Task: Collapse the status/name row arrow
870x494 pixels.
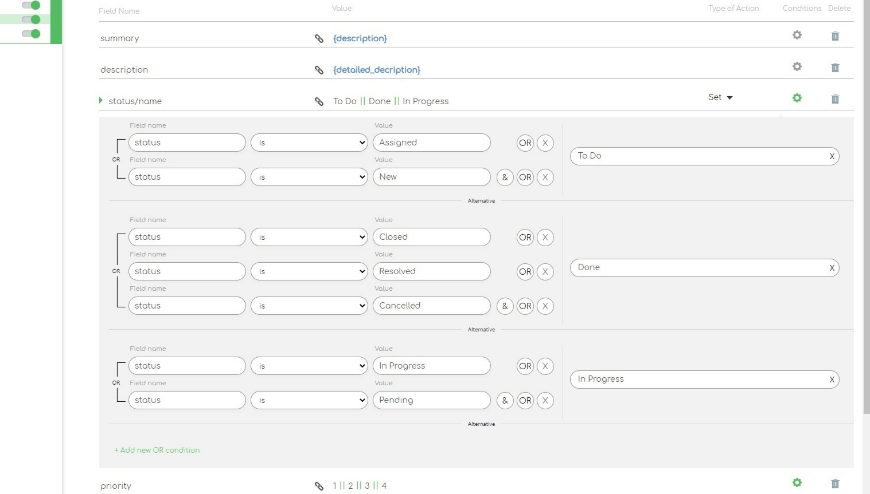Action: [101, 100]
